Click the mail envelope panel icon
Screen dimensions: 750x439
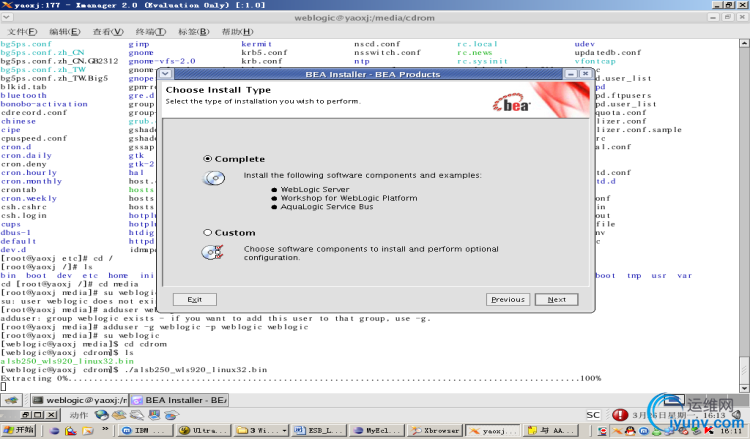pos(119,415)
